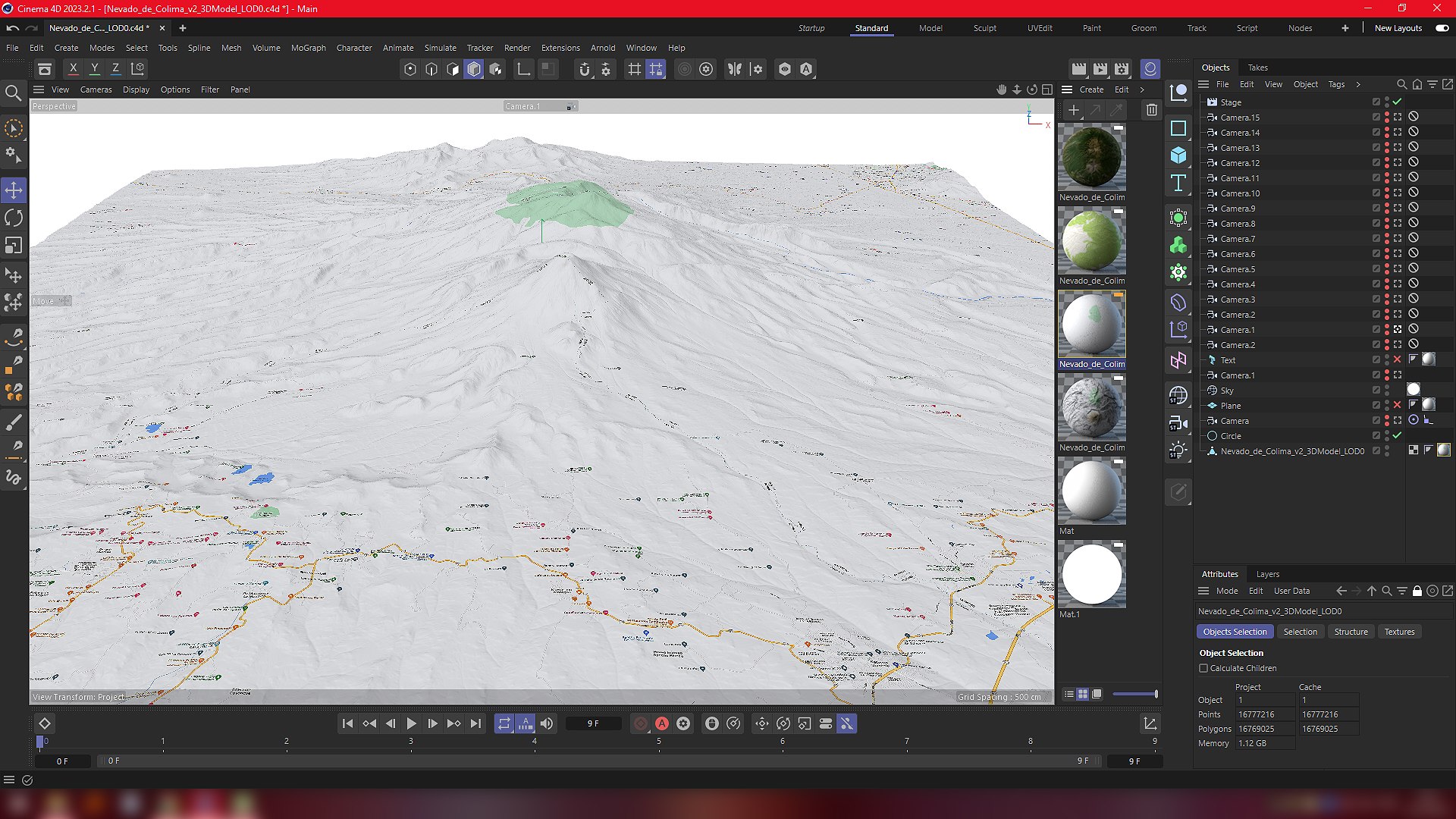
Task: Open viewport Display menu
Action: pyautogui.click(x=136, y=89)
